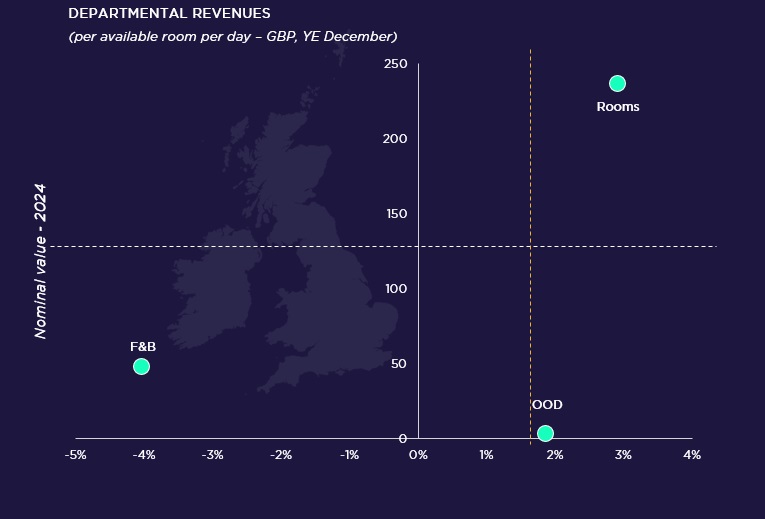Click the Nominal value - 2024 axis title
The width and height of the screenshot is (765, 519).
pyautogui.click(x=41, y=260)
